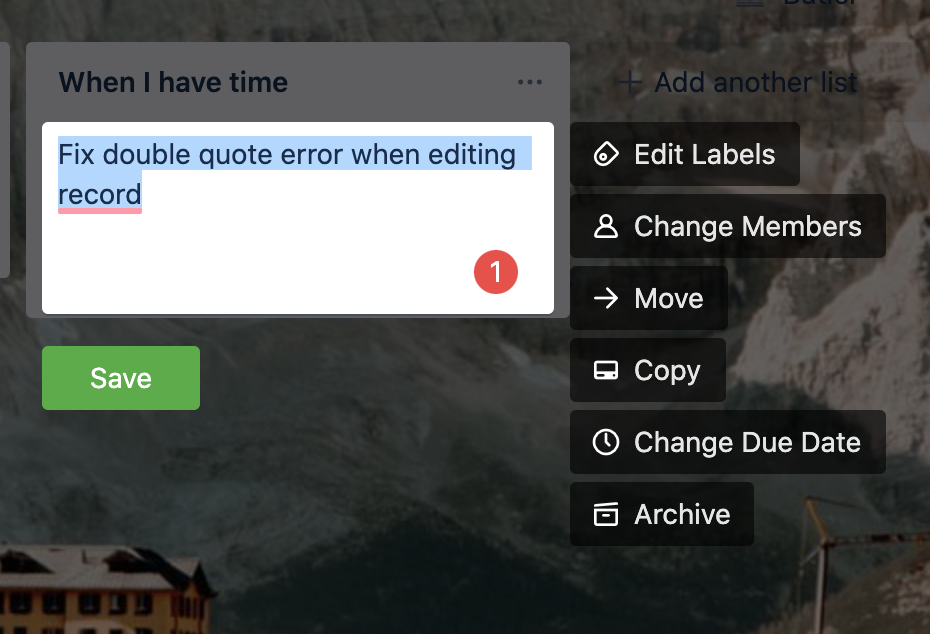Open the three-dot menu of When I have time list
This screenshot has width=930, height=634.
[x=530, y=82]
